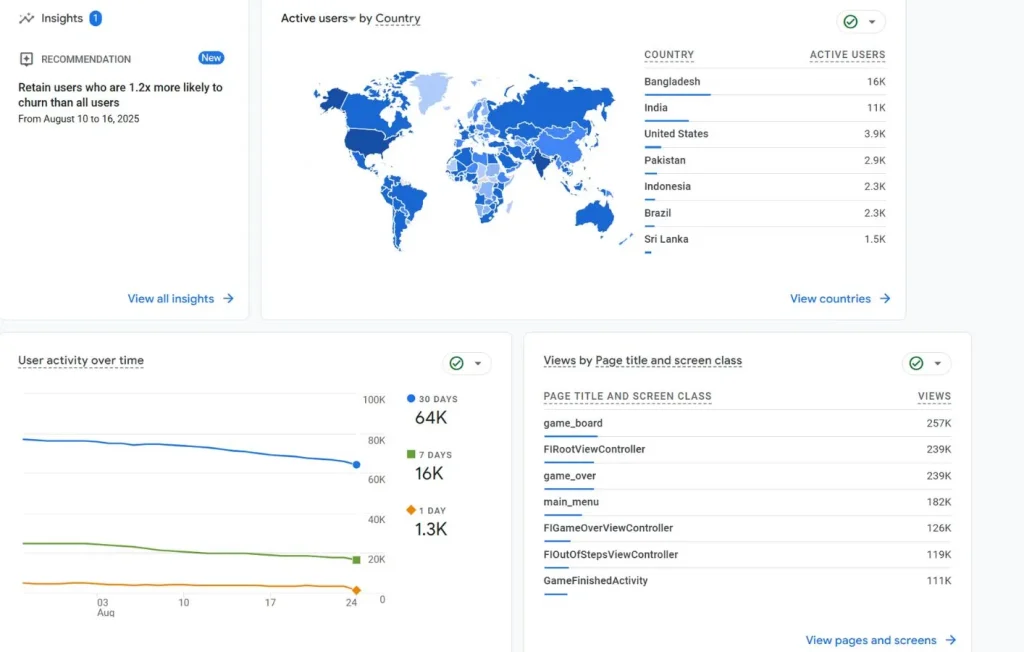
Task: Click the date range August 10 to 16 text
Action: [x=78, y=119]
